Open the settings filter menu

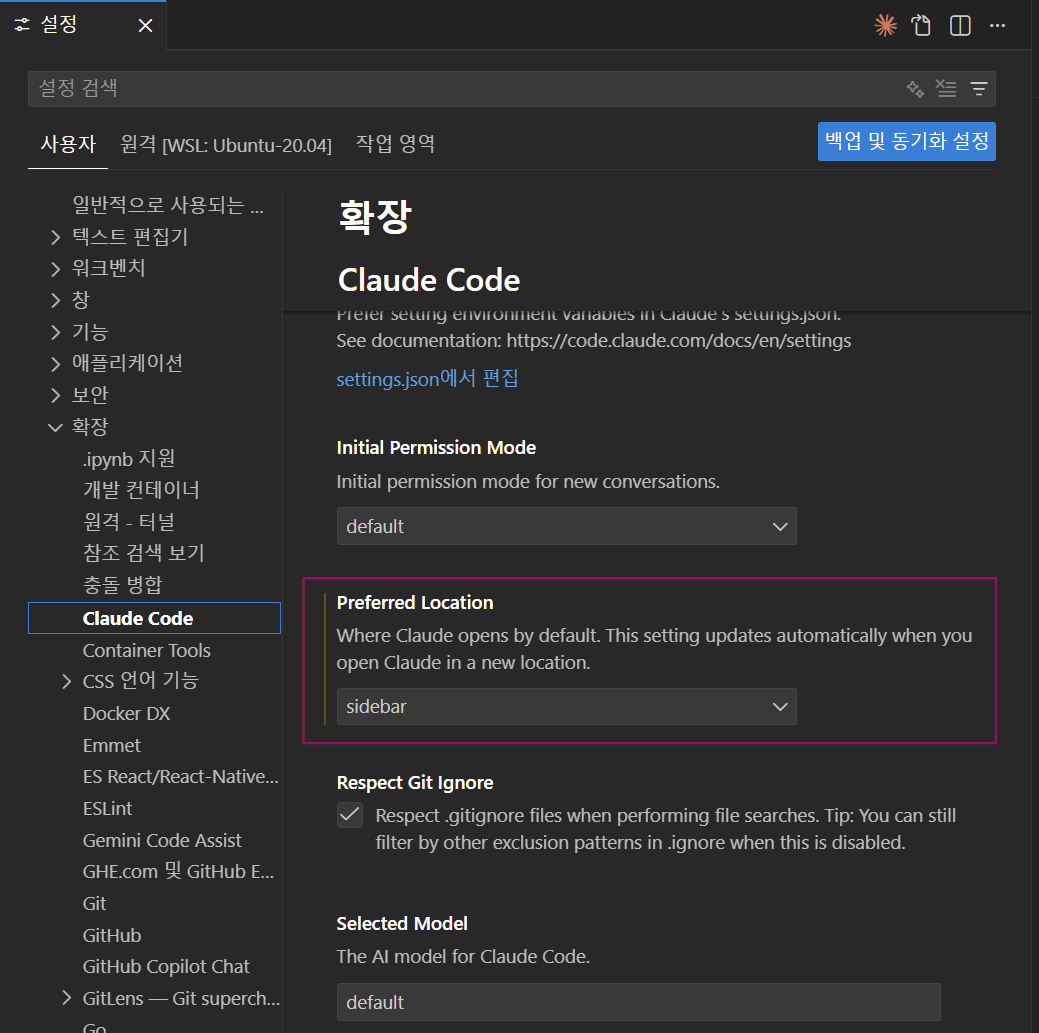point(979,89)
